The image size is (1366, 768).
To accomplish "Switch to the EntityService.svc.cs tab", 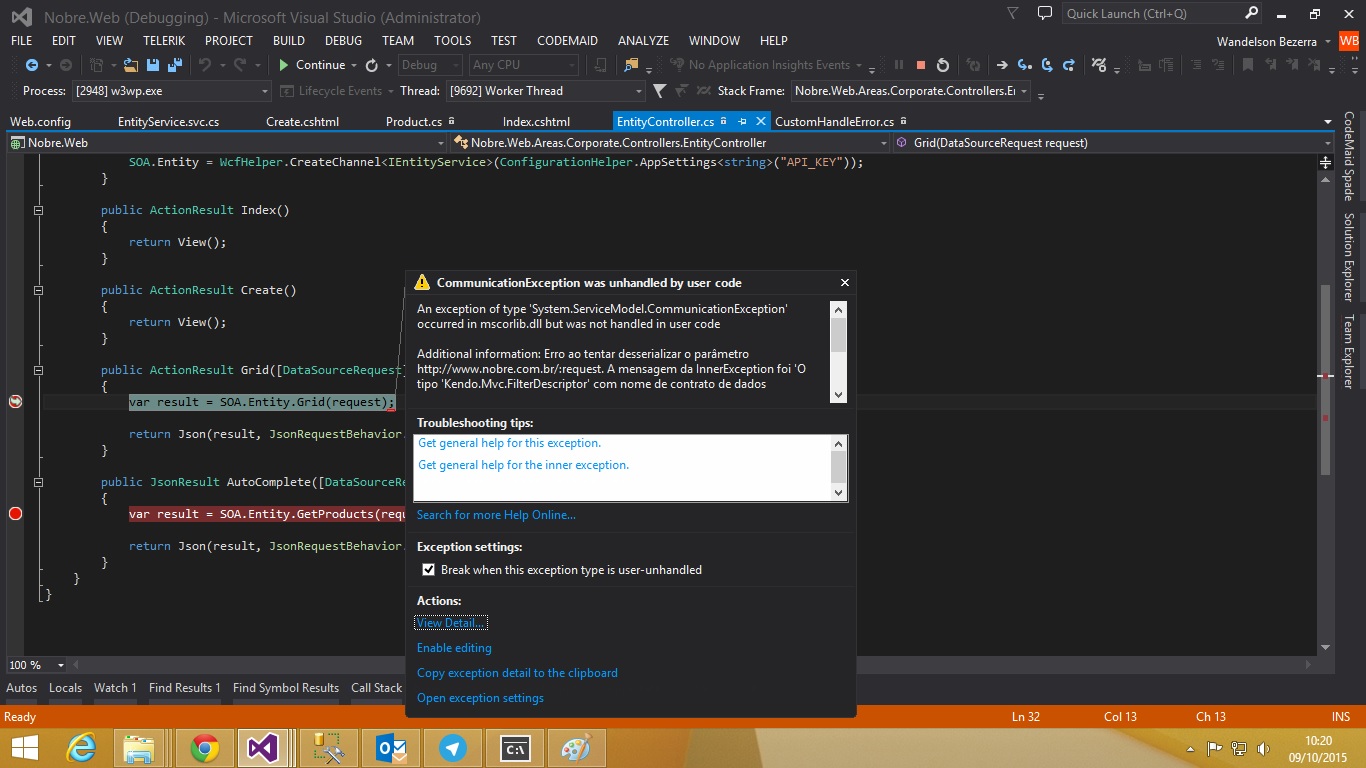I will [168, 122].
